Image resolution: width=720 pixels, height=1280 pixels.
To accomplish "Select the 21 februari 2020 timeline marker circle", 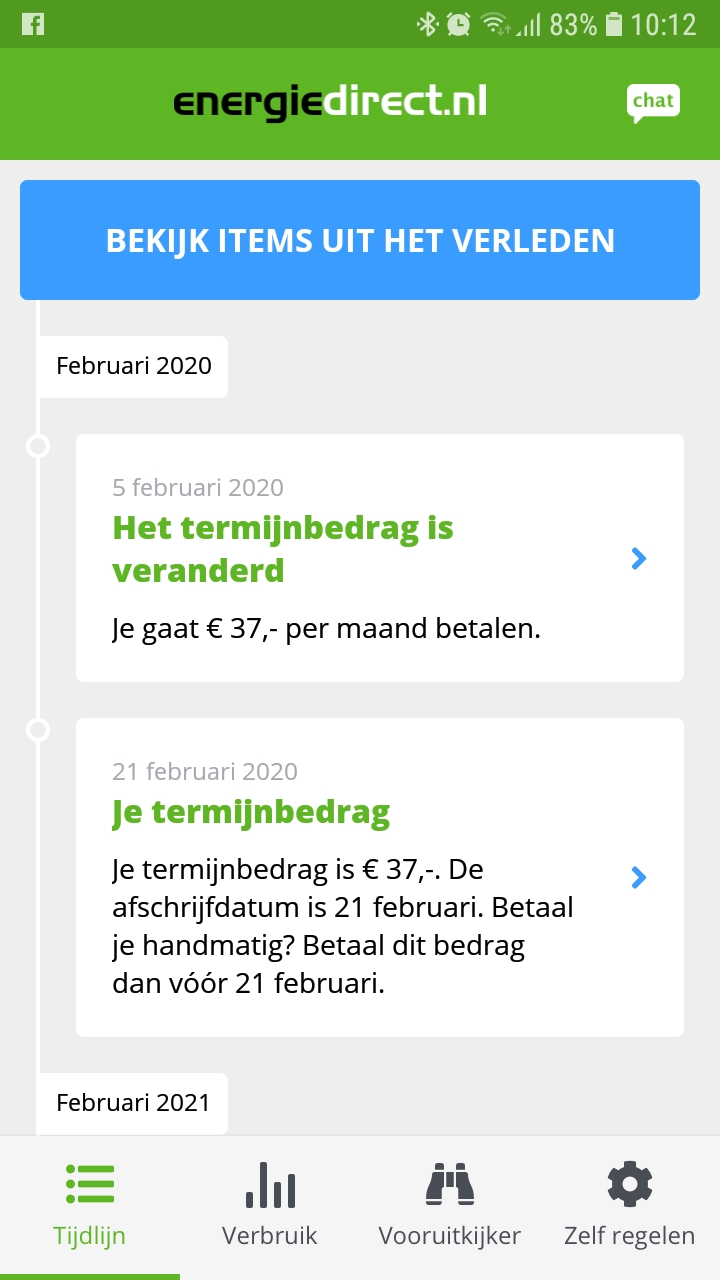I will 38,730.
